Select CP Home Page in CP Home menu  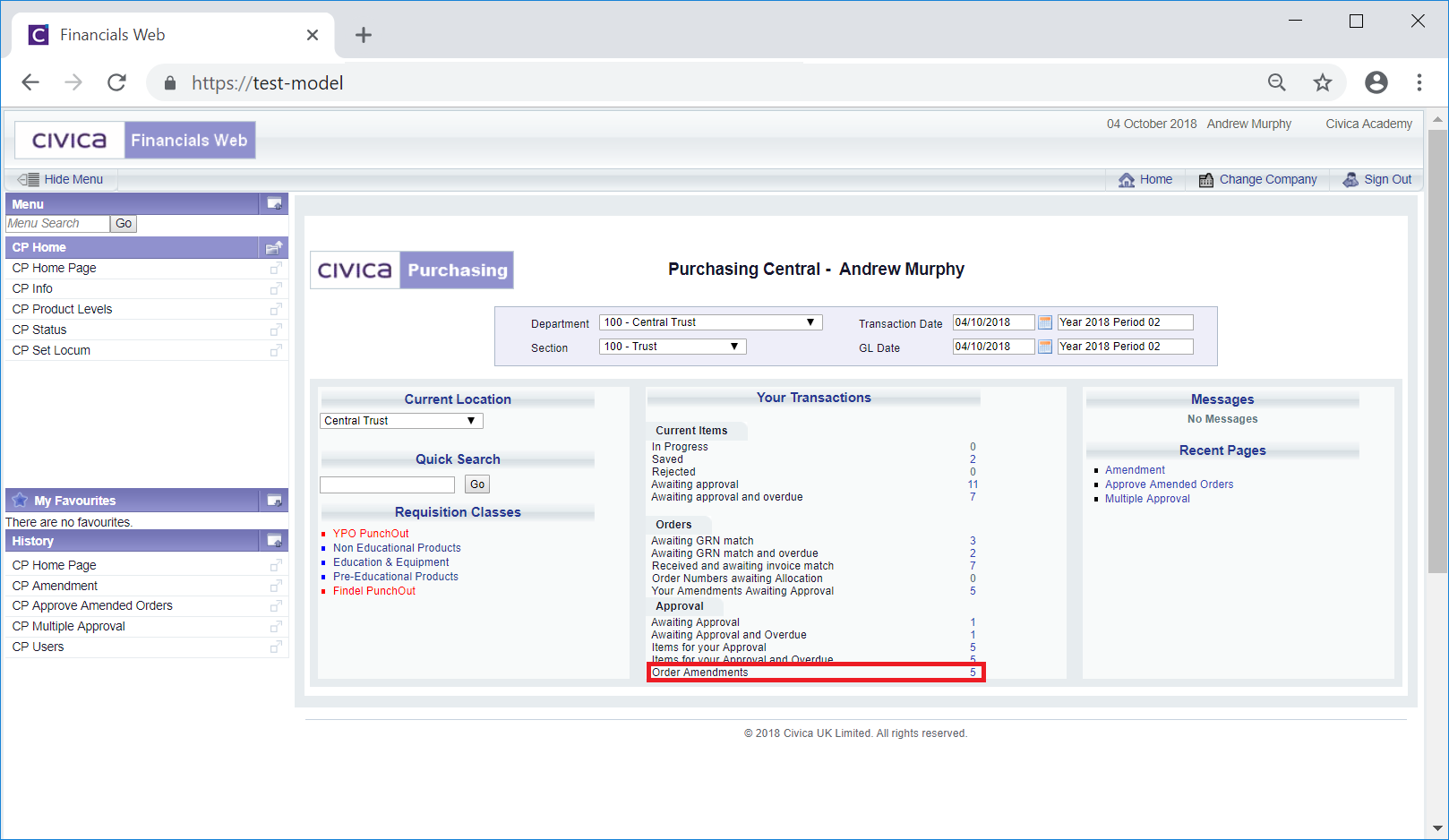[x=54, y=268]
